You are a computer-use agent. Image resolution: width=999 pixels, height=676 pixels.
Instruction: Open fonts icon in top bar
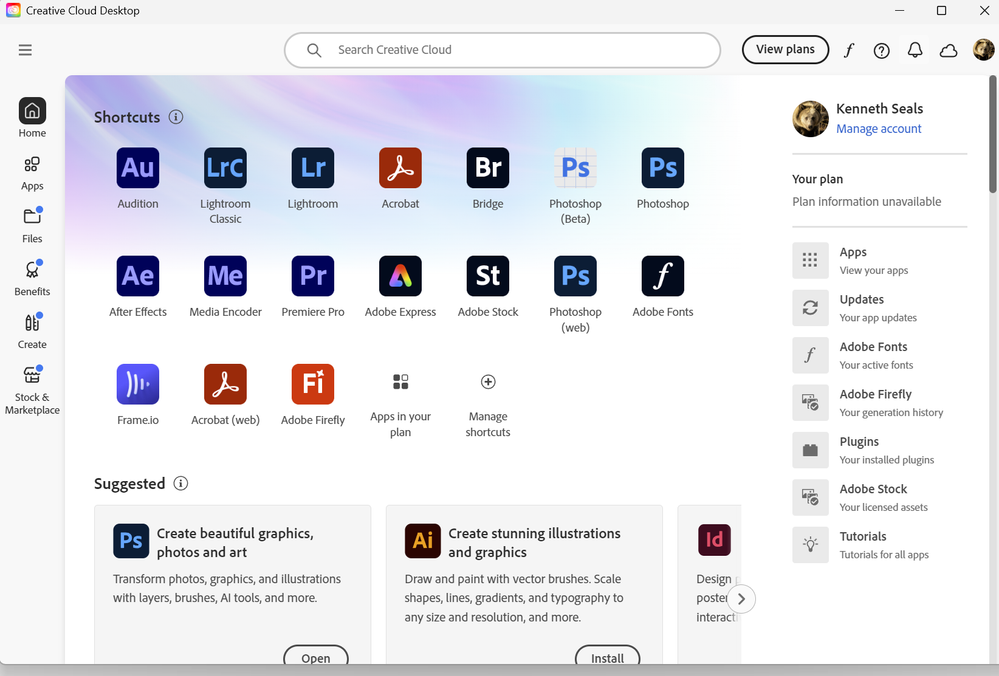tap(849, 50)
